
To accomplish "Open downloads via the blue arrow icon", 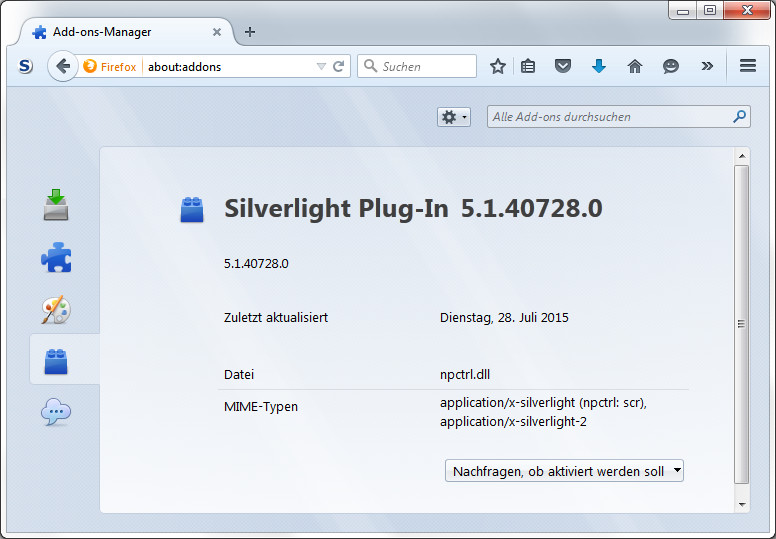I will [x=599, y=66].
